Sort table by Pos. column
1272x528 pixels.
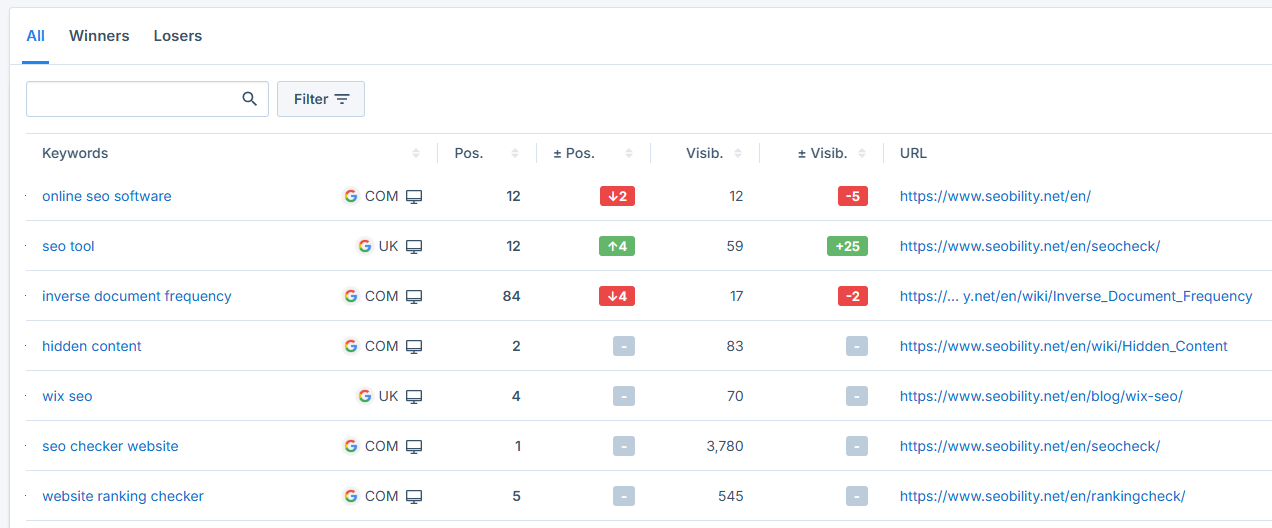(515, 154)
